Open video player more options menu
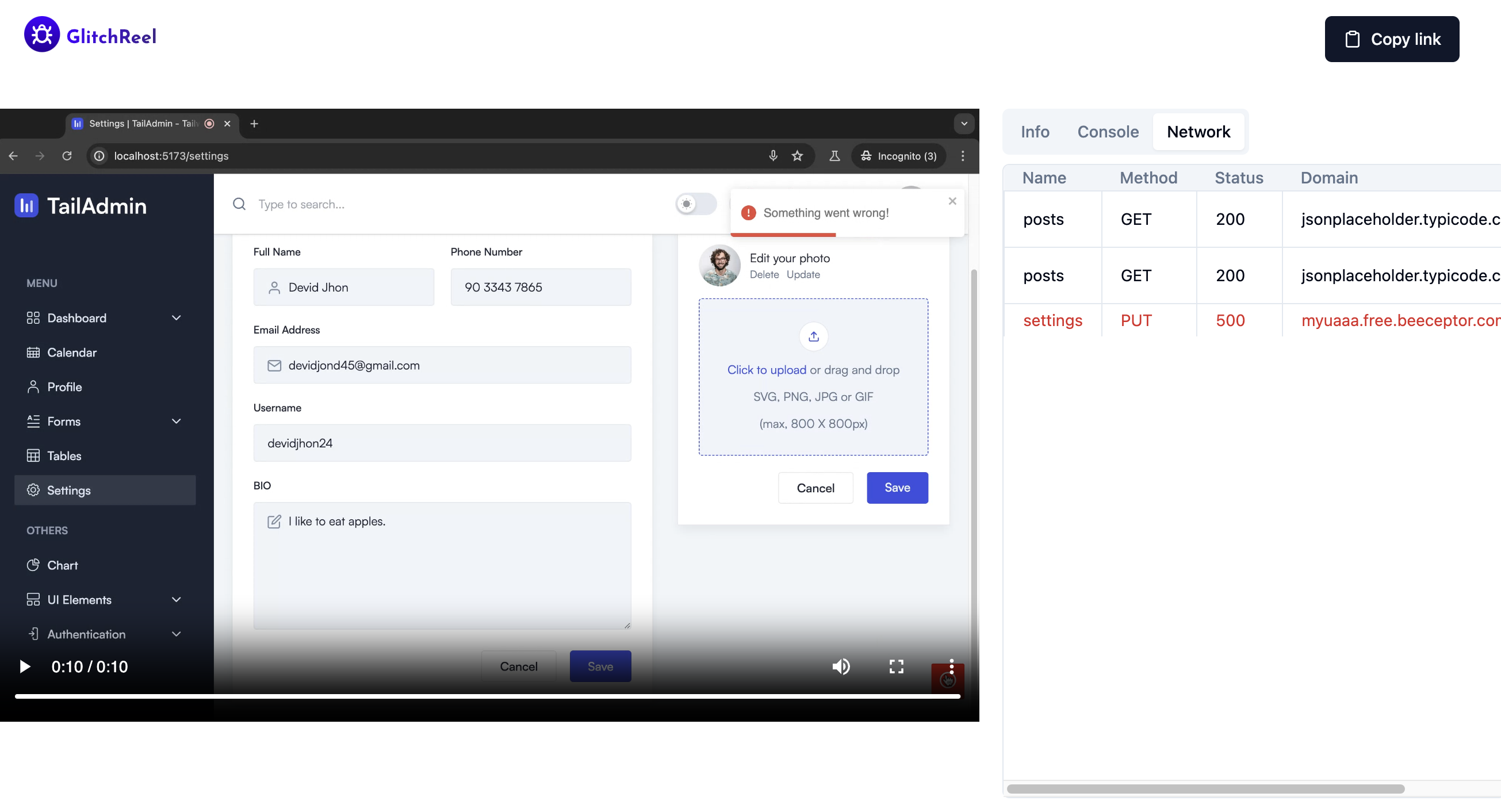The image size is (1501, 812). (952, 667)
